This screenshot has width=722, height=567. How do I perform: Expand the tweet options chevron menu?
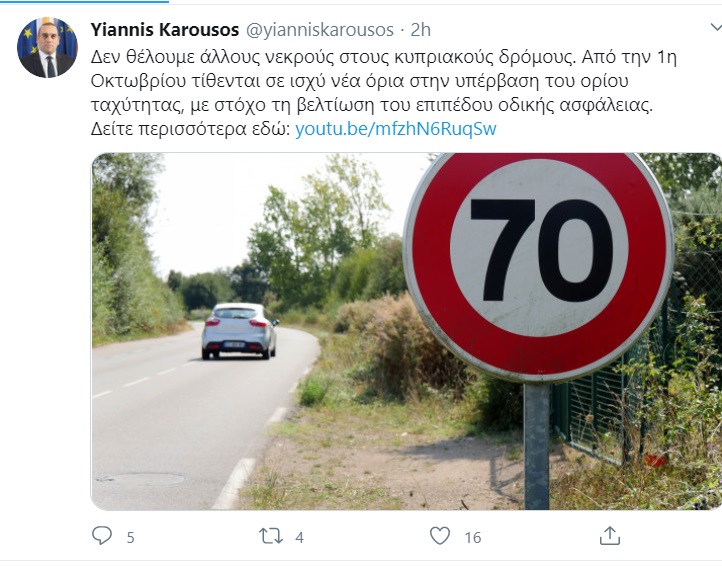715,29
